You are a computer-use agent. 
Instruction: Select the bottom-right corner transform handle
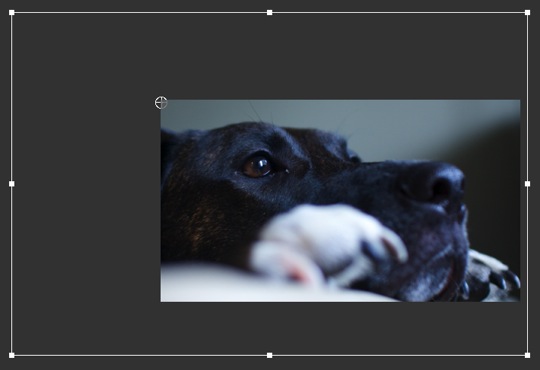coord(528,355)
